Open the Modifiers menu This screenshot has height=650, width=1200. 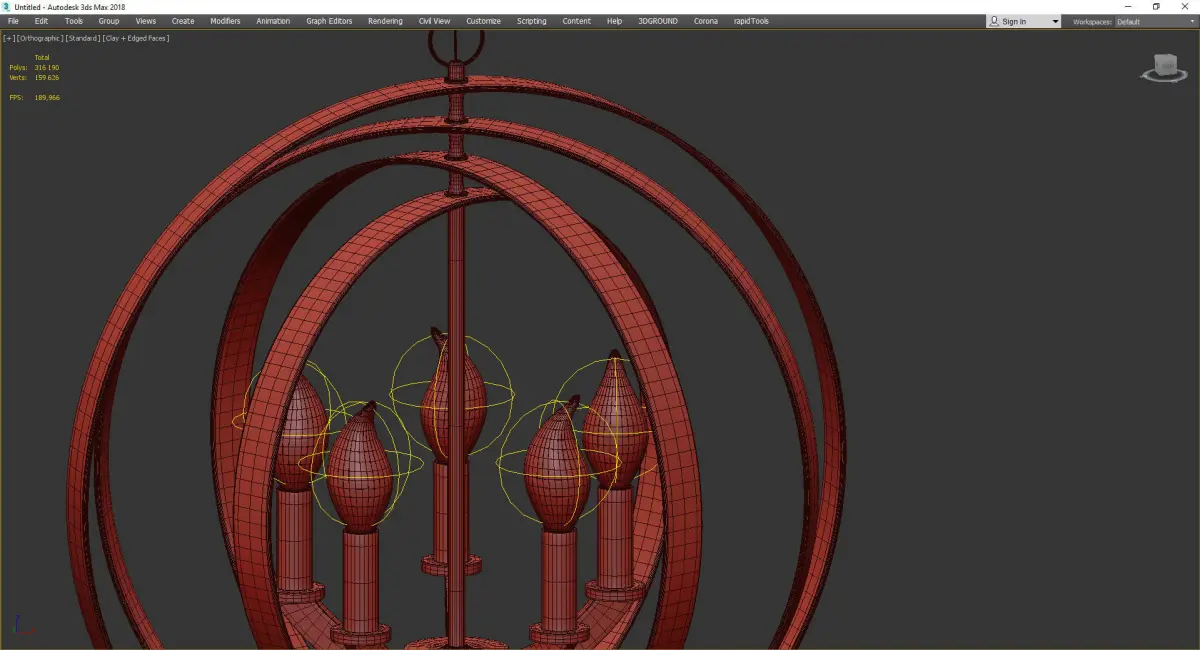[x=225, y=21]
